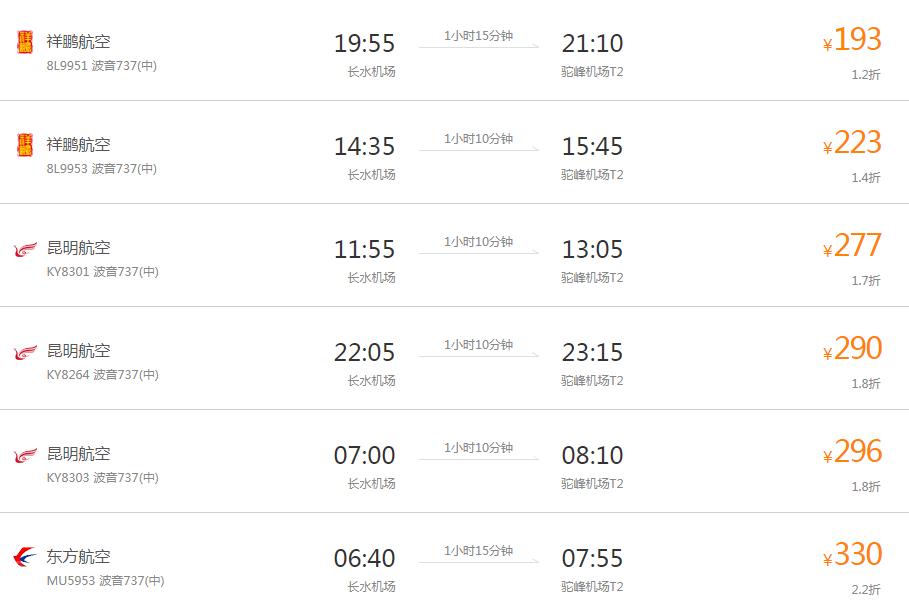This screenshot has width=909, height=614.
Task: Click the 22:05 departure time
Action: [x=364, y=353]
